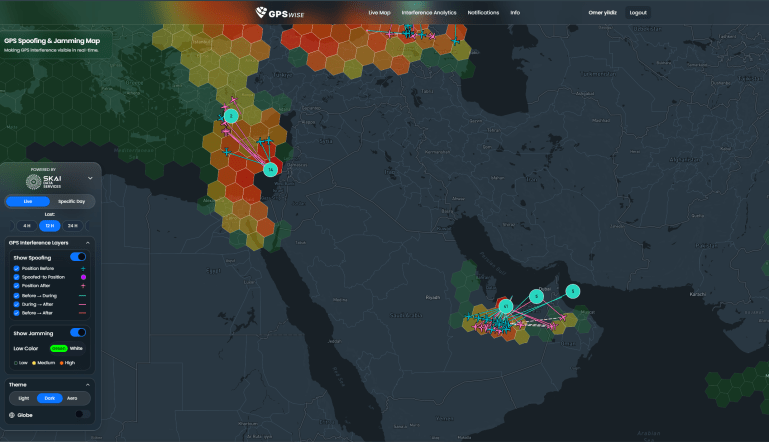Click the Omer yildiz username
The height and width of the screenshot is (442, 769).
tap(602, 13)
